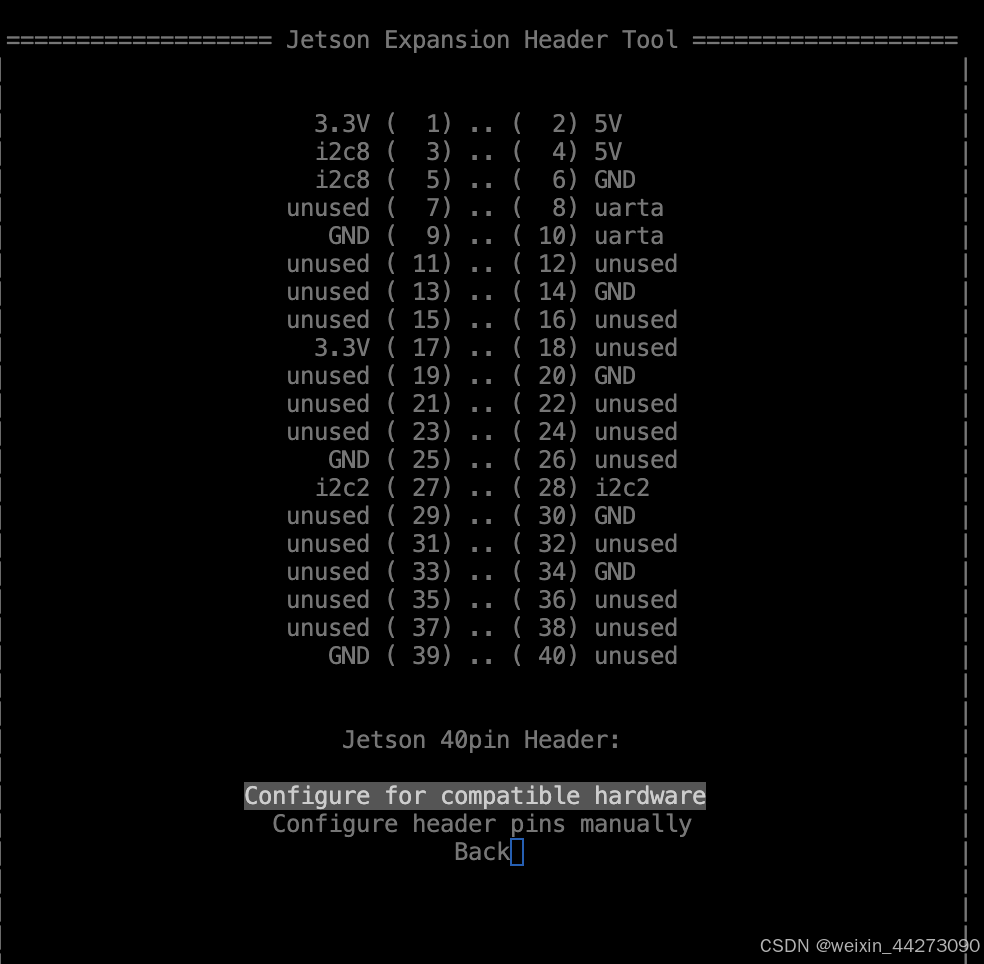Click pin 37 labeled unused

coord(369,628)
